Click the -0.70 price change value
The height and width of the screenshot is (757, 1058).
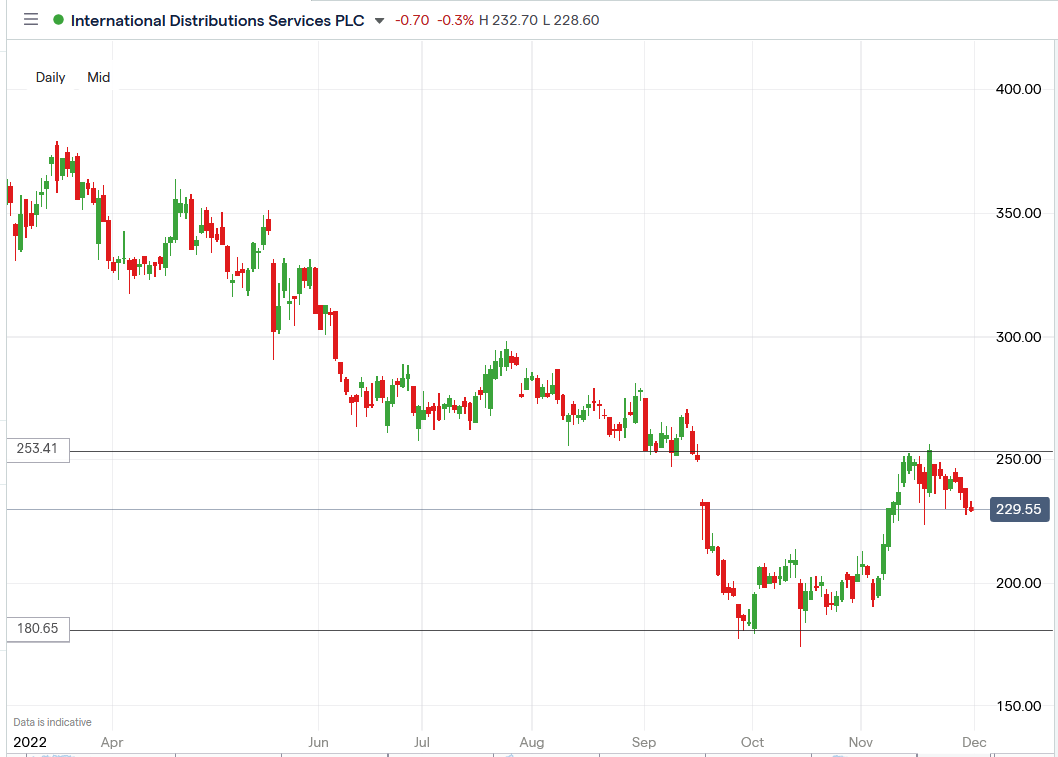(412, 20)
